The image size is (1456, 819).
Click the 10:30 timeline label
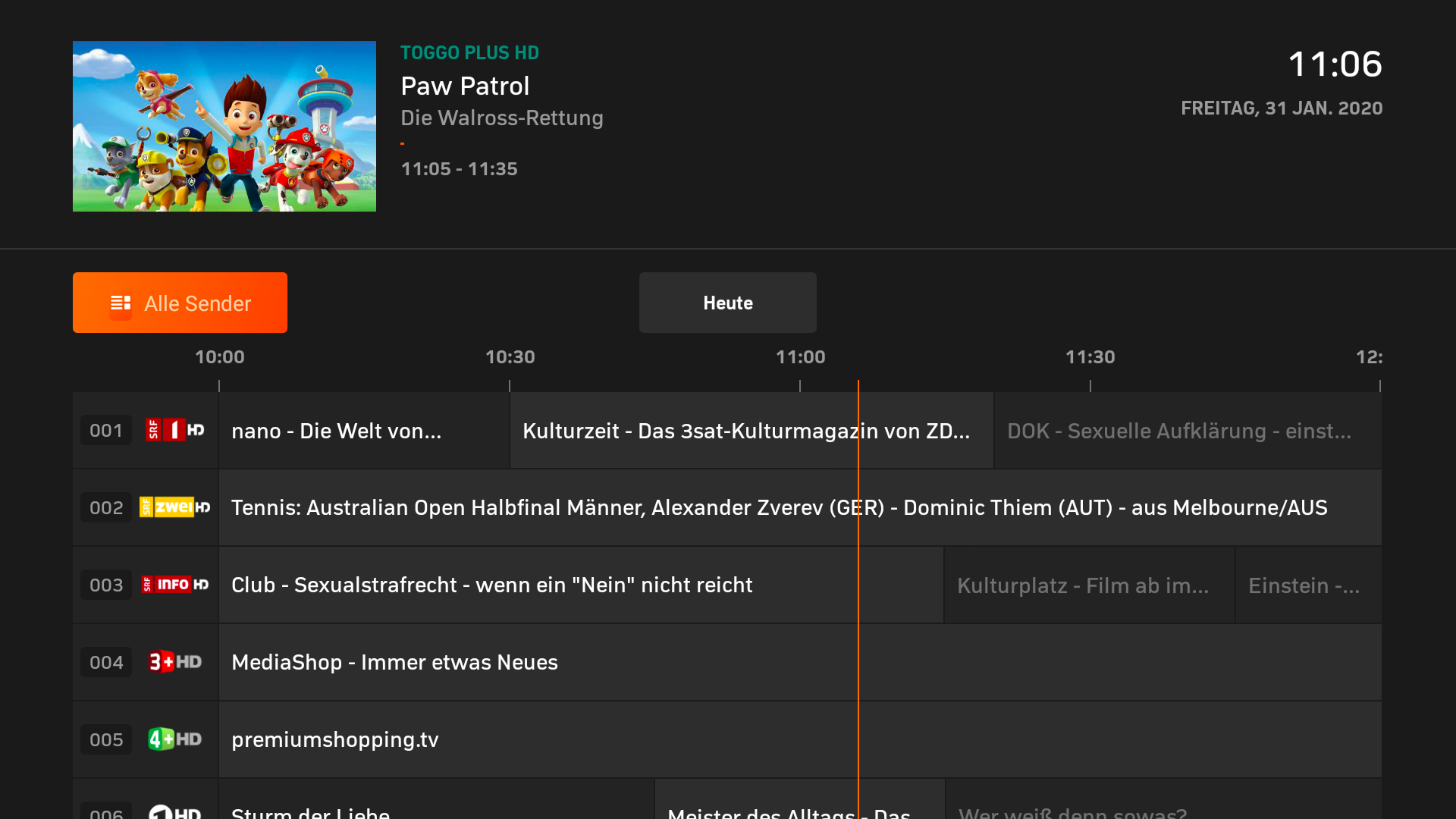tap(510, 357)
